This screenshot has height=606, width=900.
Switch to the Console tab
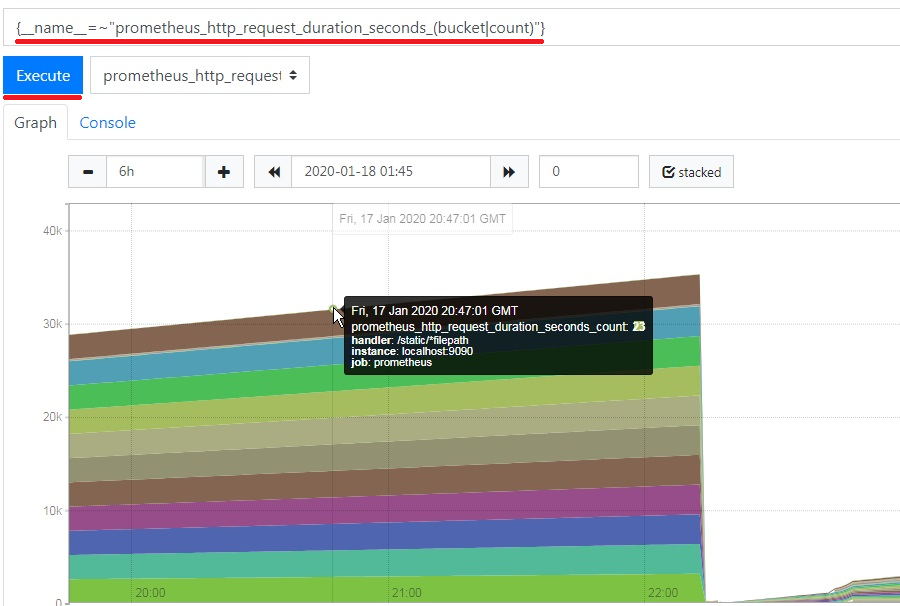(107, 122)
